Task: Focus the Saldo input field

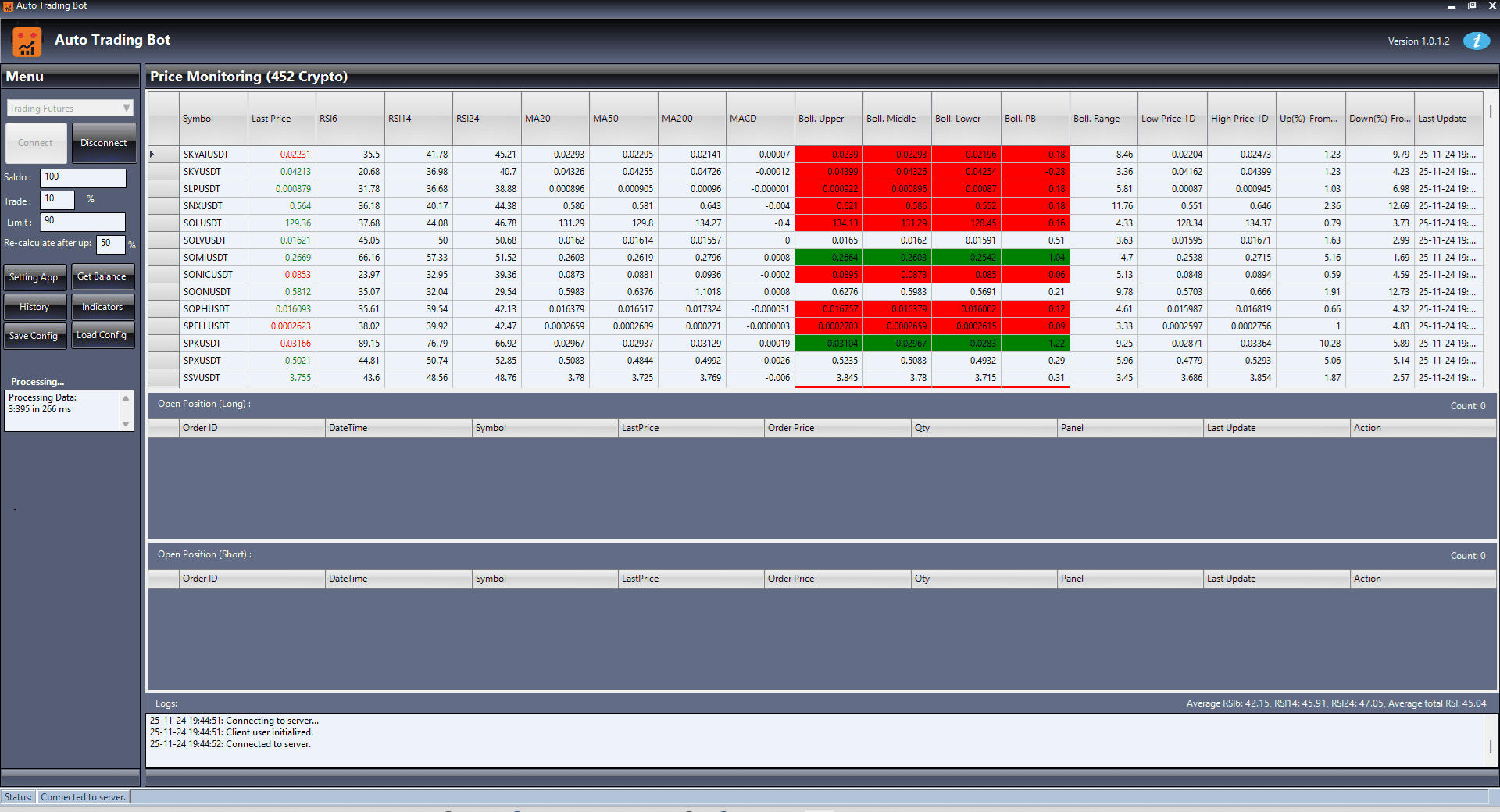Action: (83, 177)
